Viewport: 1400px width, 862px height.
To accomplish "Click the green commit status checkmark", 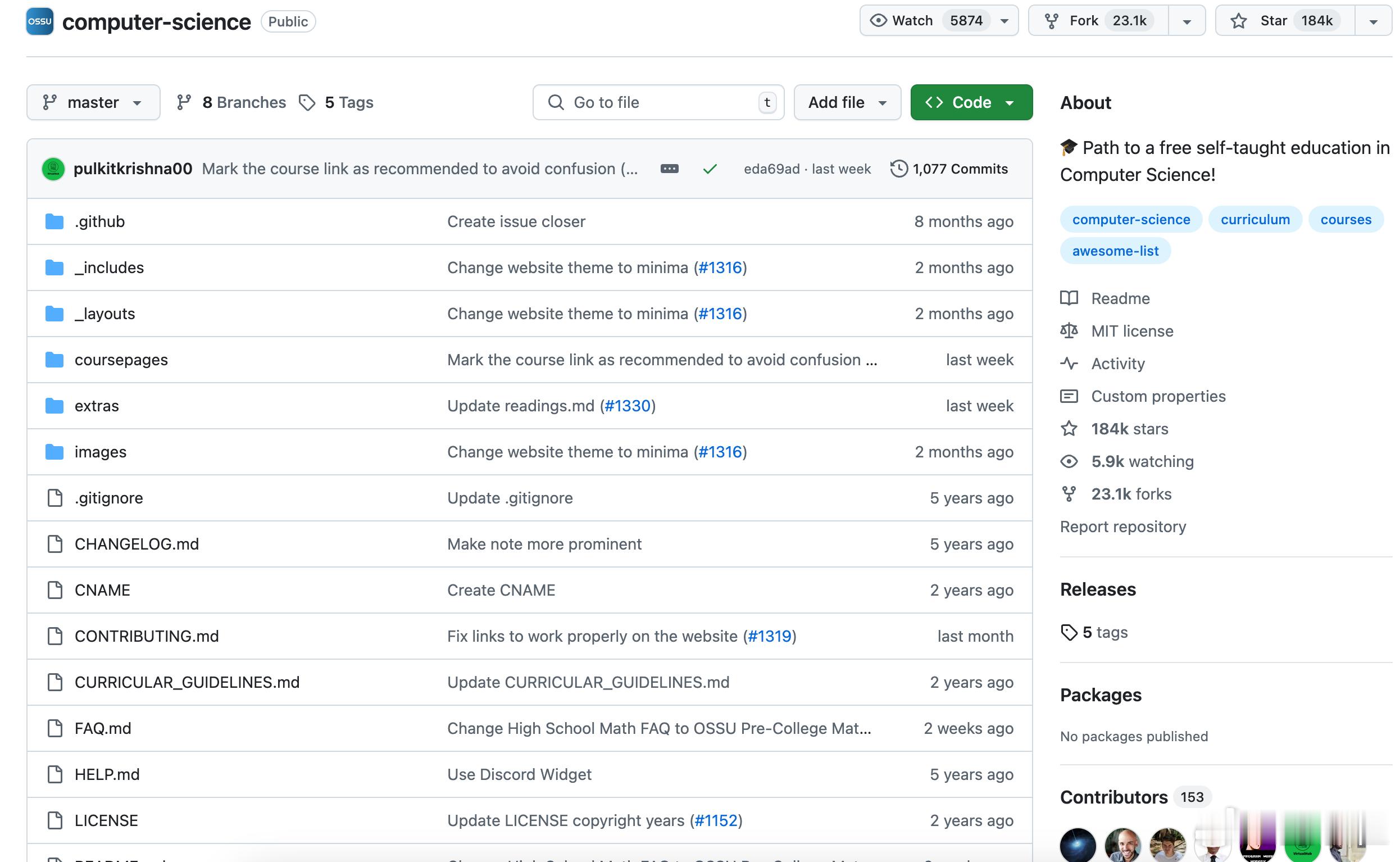I will coord(710,169).
